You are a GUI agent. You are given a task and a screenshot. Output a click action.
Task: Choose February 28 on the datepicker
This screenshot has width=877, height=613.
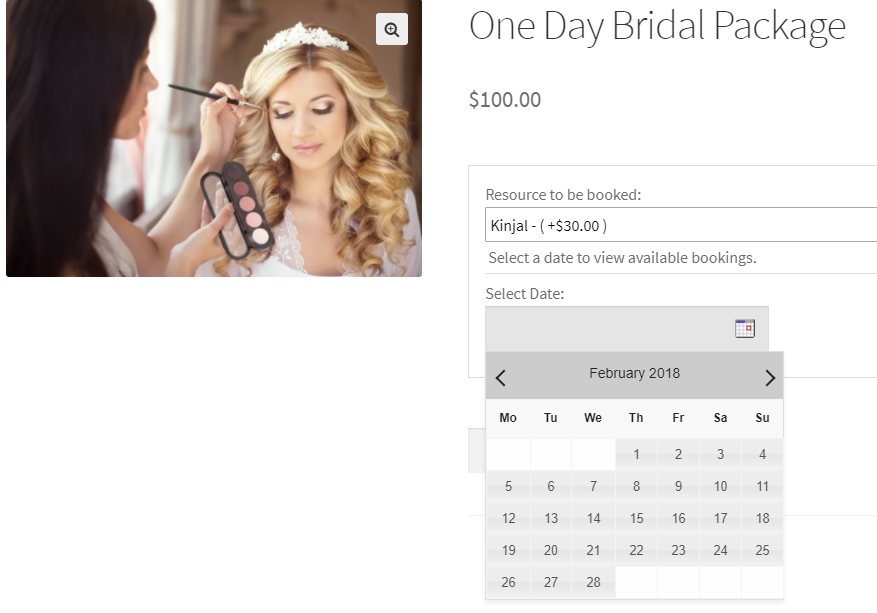click(593, 582)
